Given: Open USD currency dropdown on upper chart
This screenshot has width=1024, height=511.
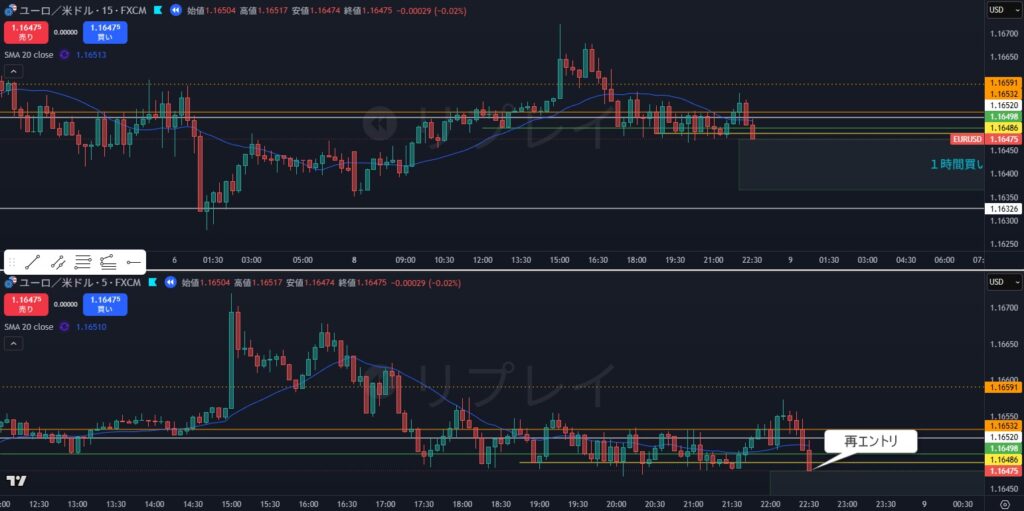Looking at the screenshot, I should (1001, 10).
